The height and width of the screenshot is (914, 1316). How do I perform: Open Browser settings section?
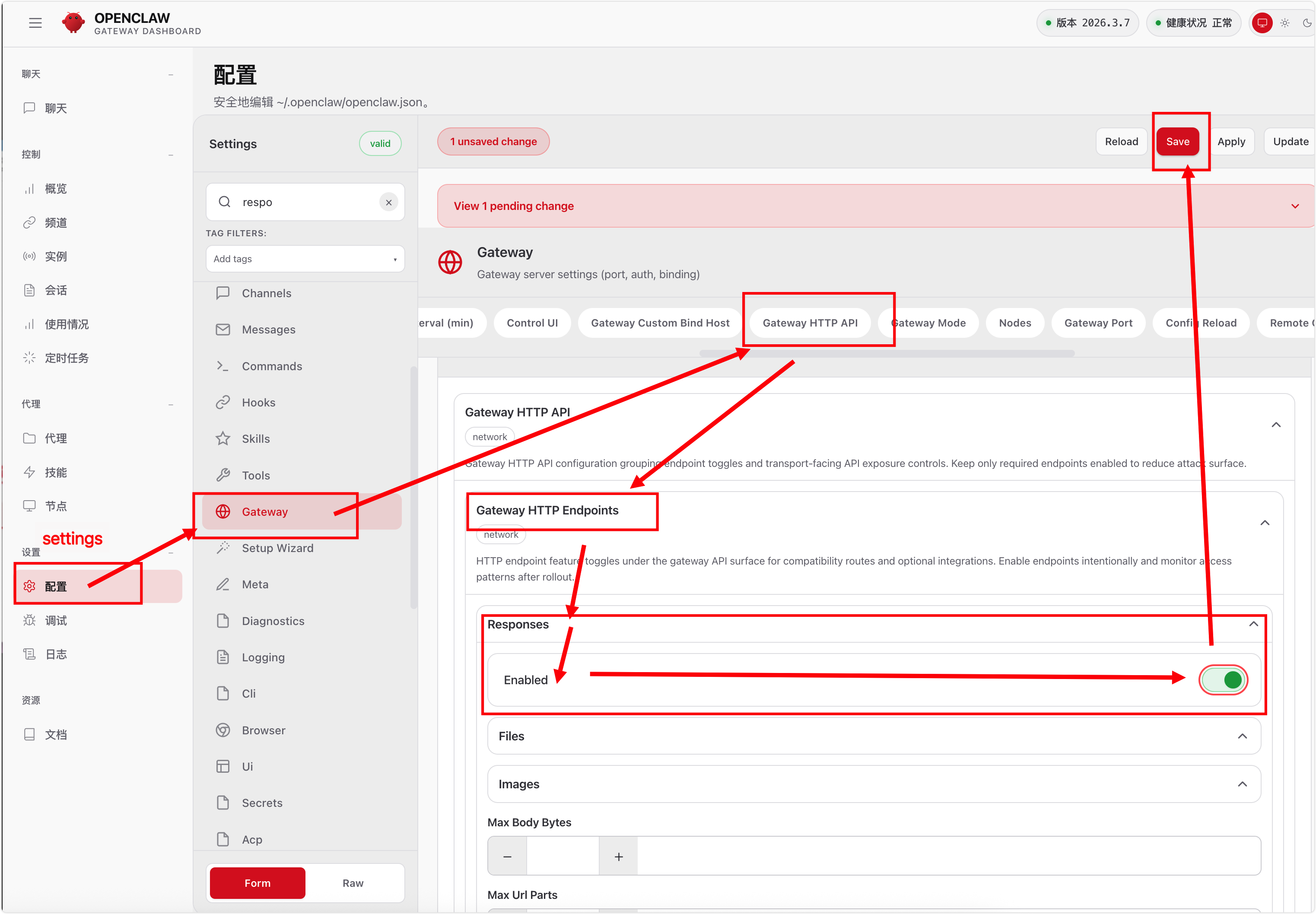[x=263, y=730]
